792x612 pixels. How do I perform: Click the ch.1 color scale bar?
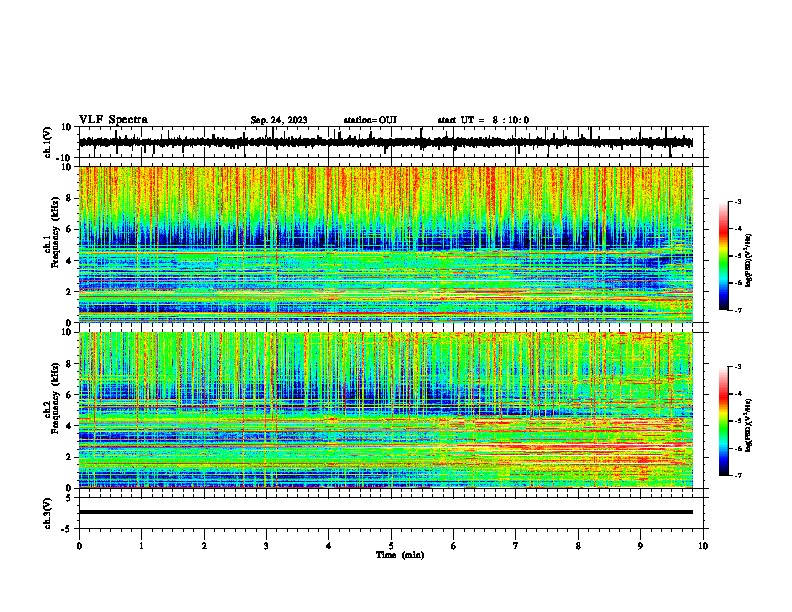[723, 256]
